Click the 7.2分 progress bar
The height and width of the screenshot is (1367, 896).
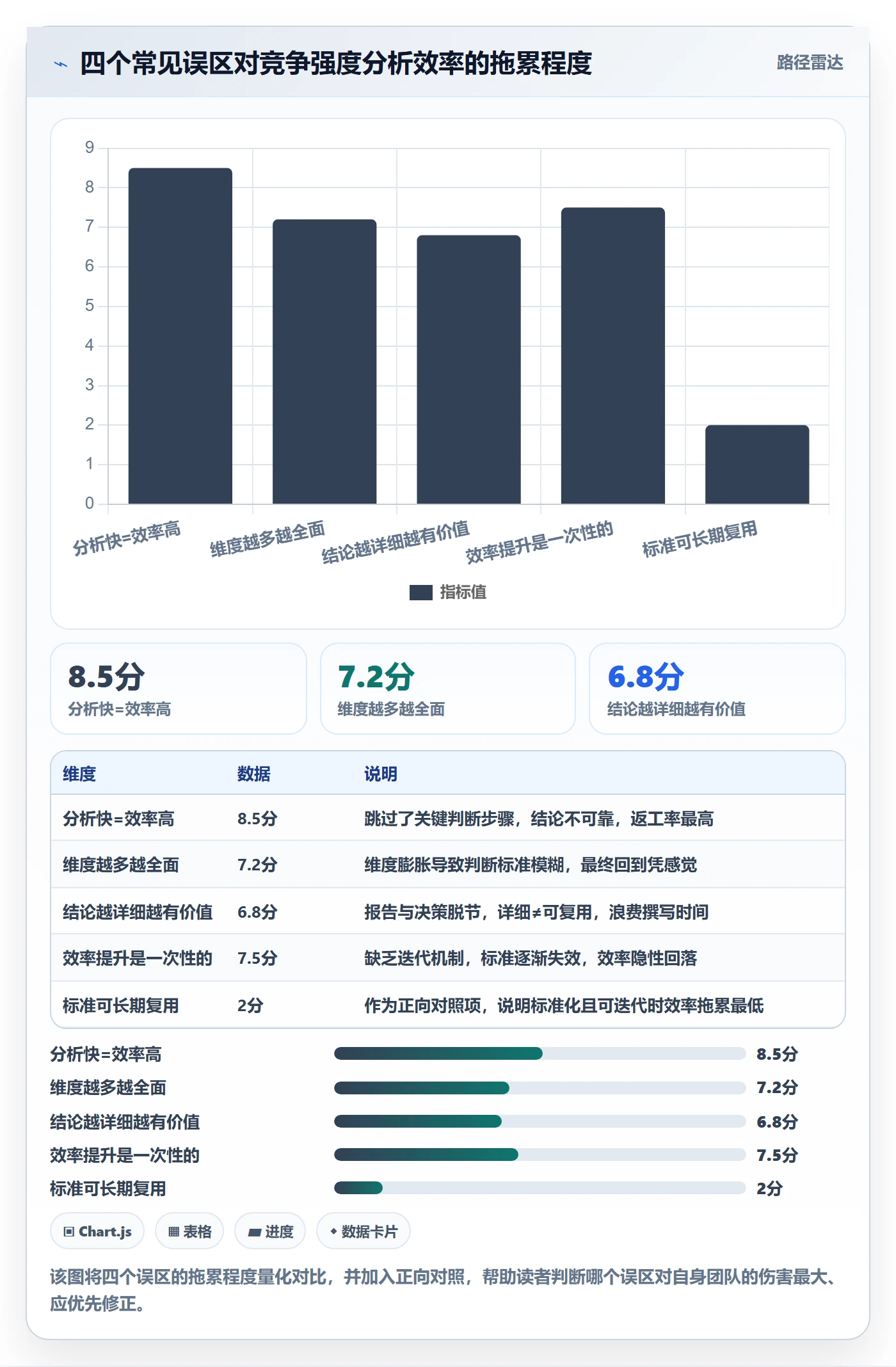(540, 1087)
